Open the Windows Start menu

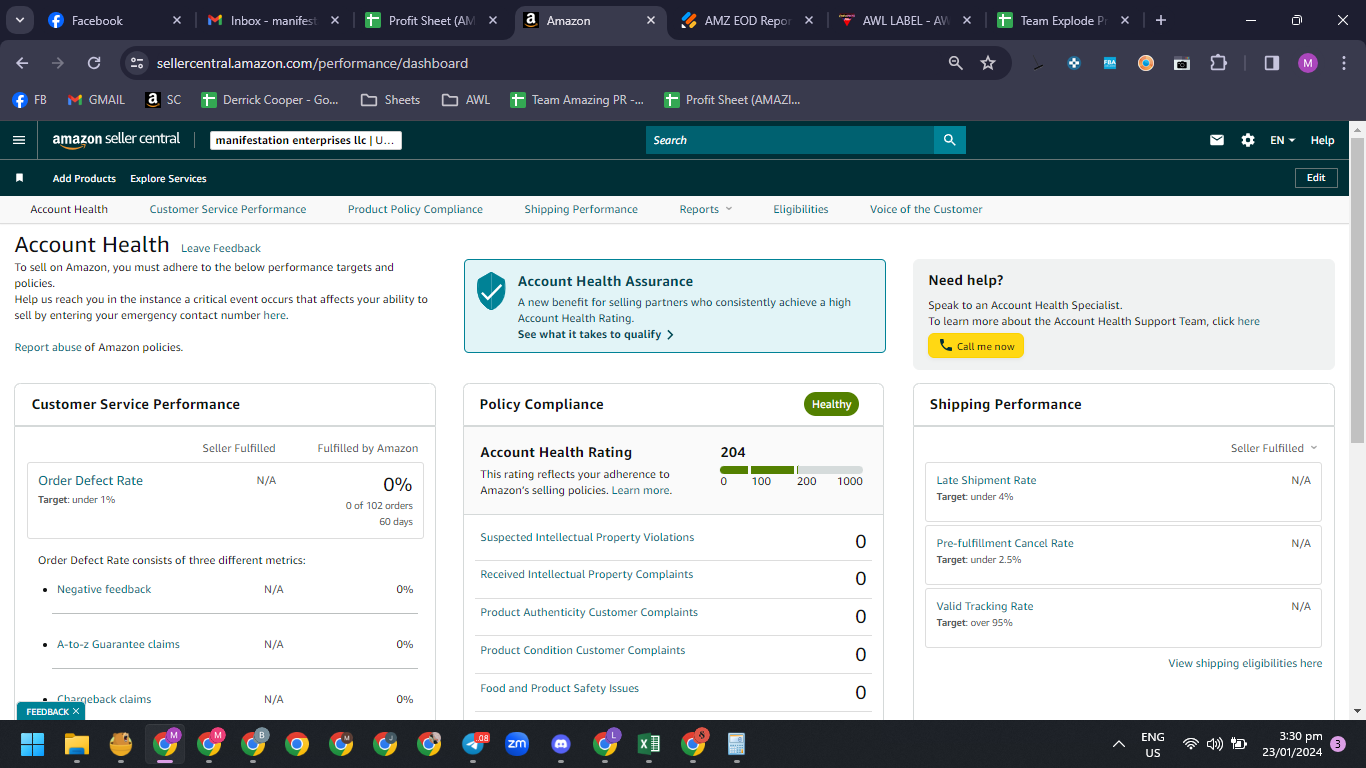[33, 744]
